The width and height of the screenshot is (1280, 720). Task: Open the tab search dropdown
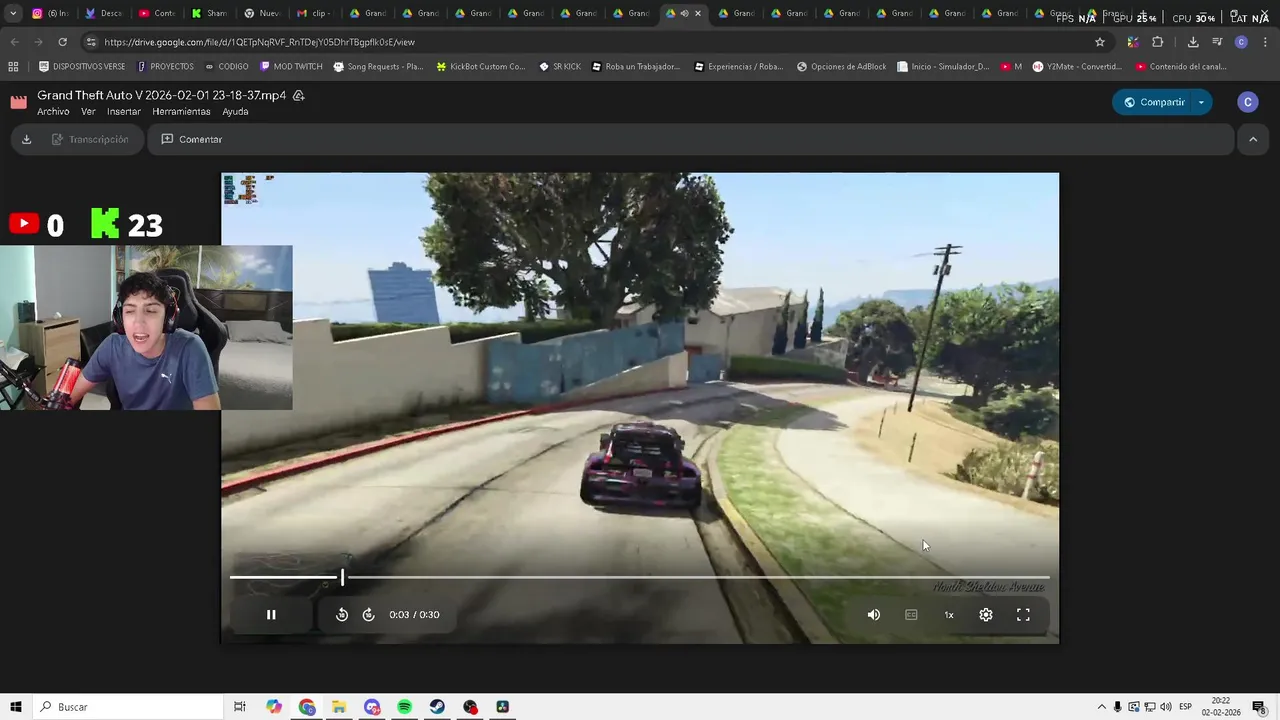pyautogui.click(x=13, y=14)
